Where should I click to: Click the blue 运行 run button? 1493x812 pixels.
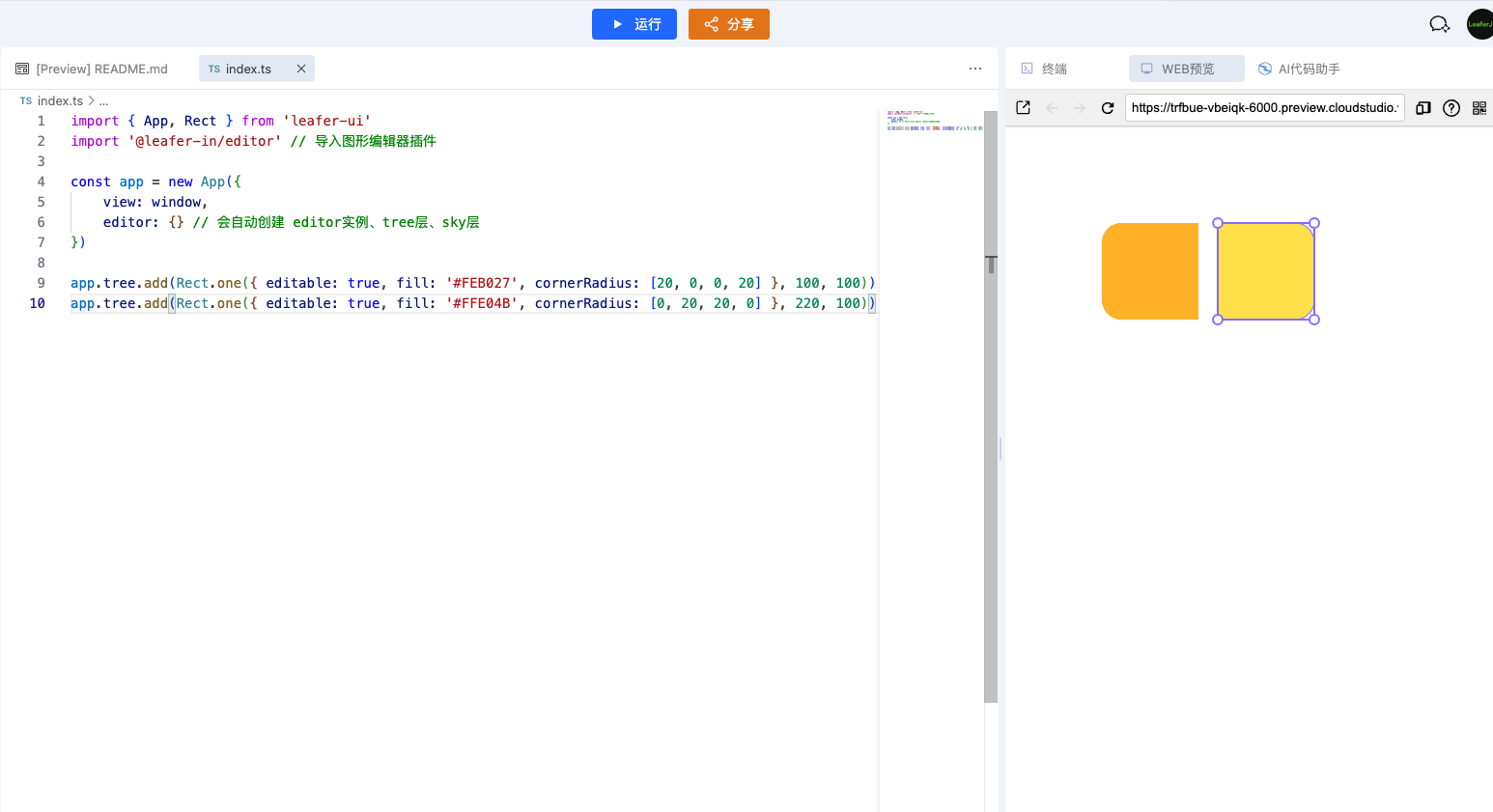634,24
